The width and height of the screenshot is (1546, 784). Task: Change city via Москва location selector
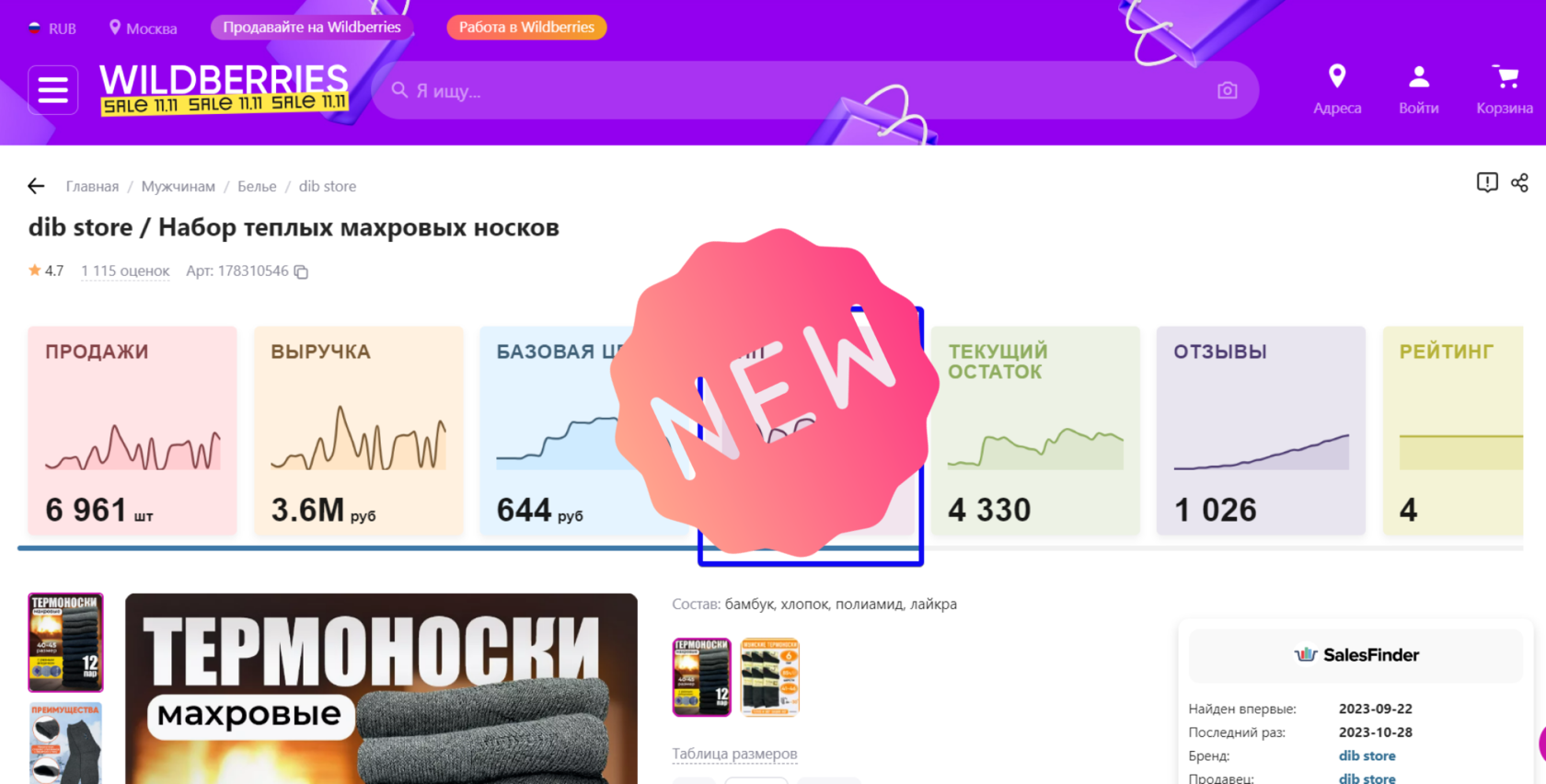[x=143, y=29]
